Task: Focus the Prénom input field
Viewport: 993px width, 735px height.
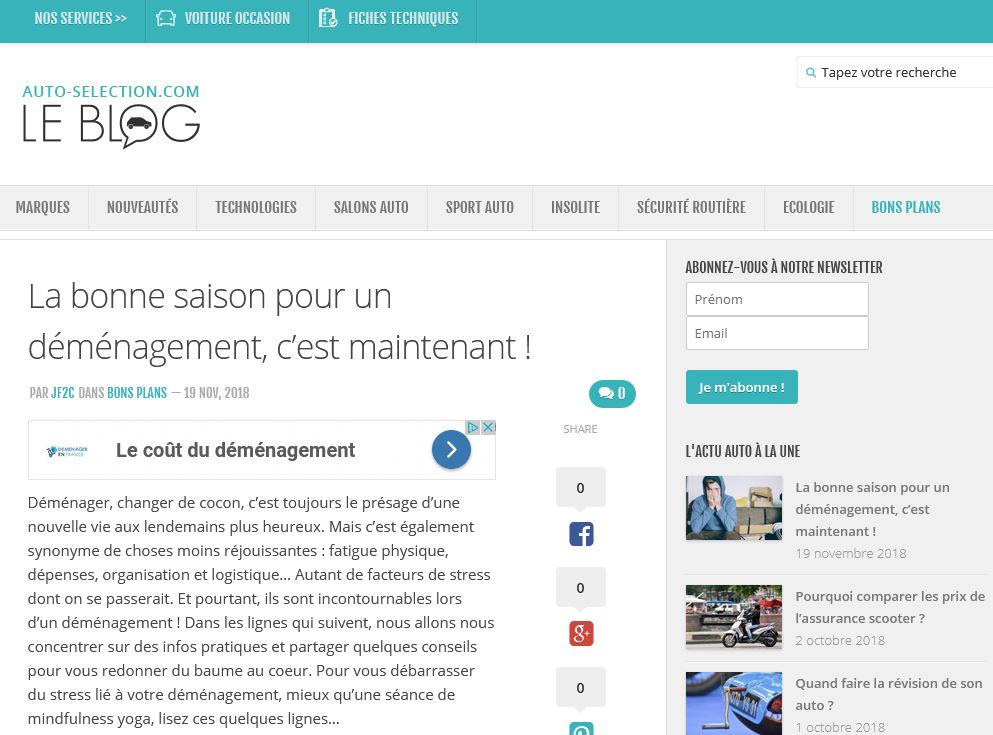Action: (777, 299)
